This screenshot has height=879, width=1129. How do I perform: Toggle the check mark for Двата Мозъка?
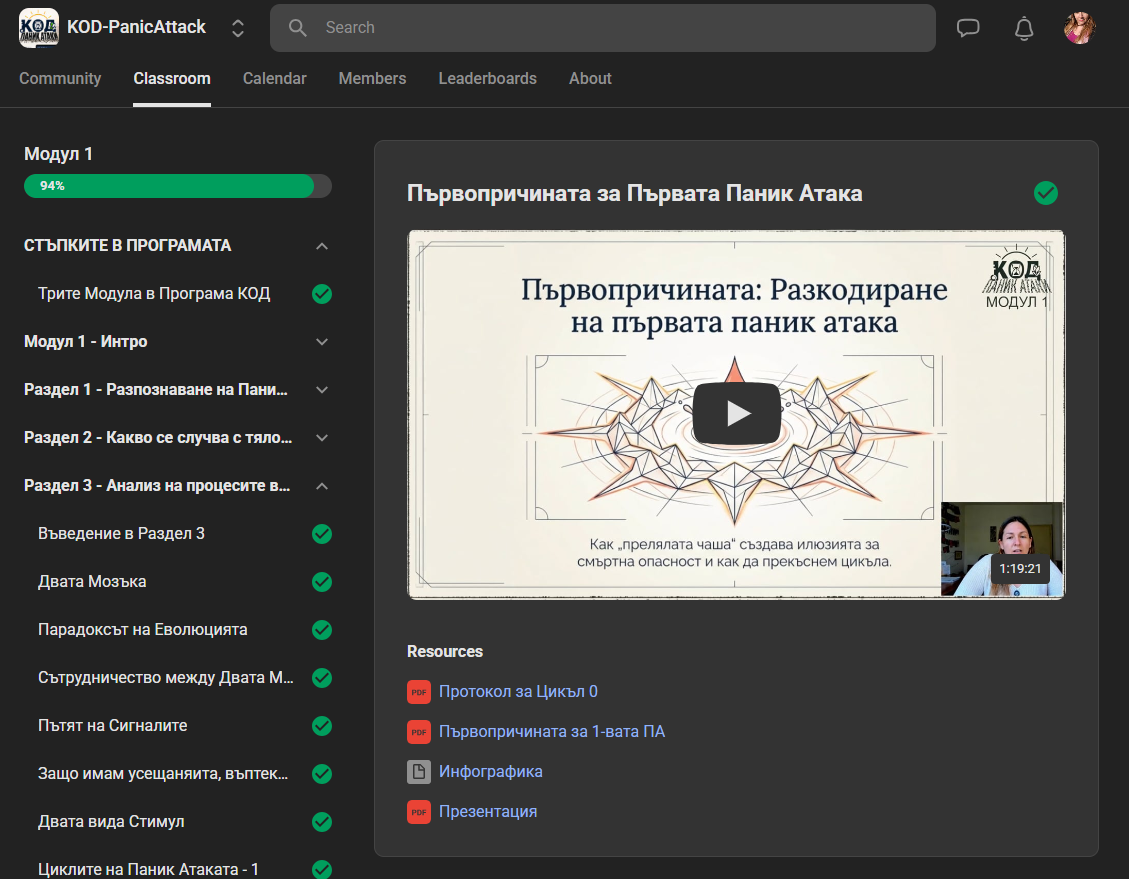tap(322, 582)
